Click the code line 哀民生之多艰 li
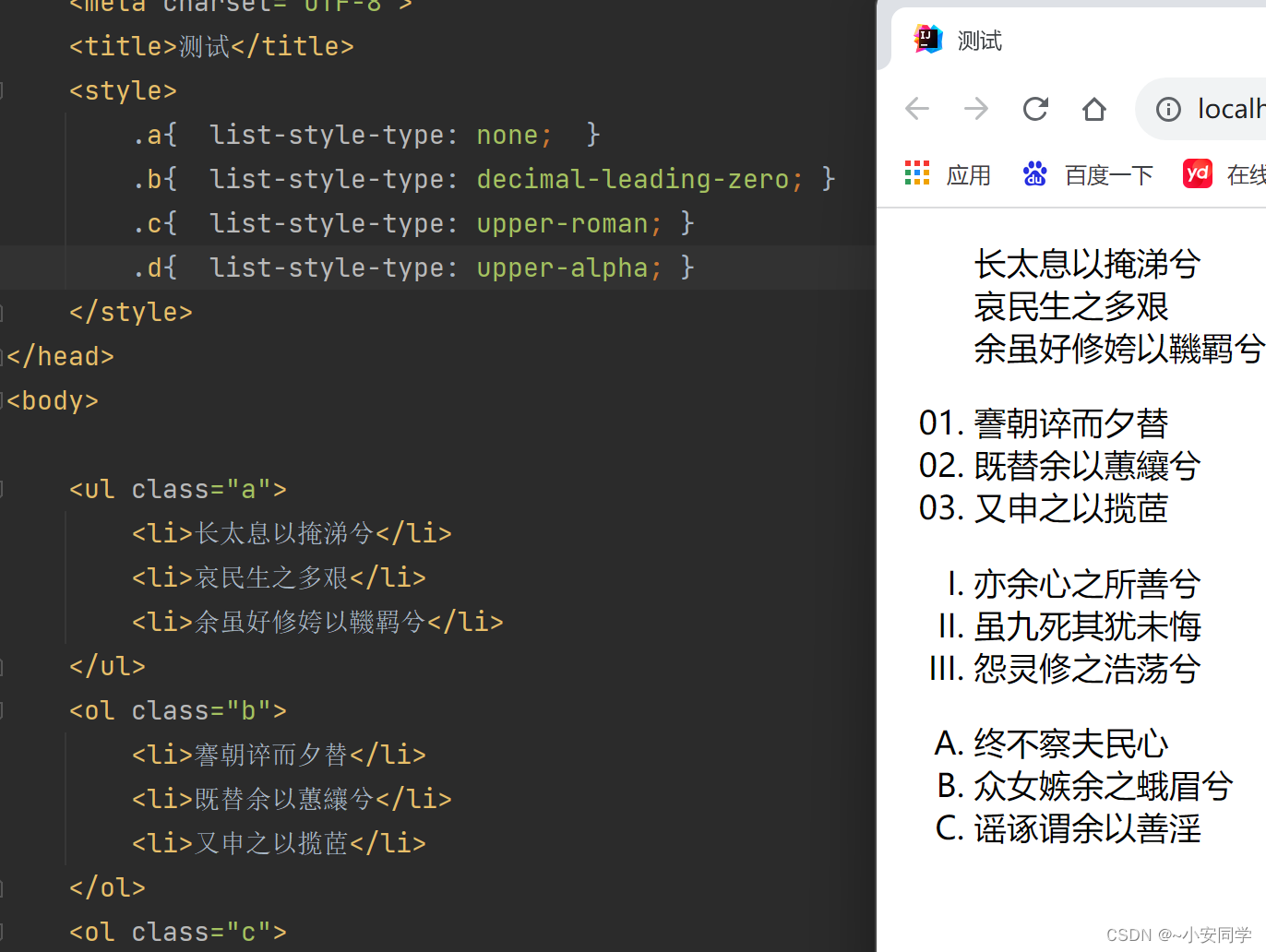 (279, 577)
